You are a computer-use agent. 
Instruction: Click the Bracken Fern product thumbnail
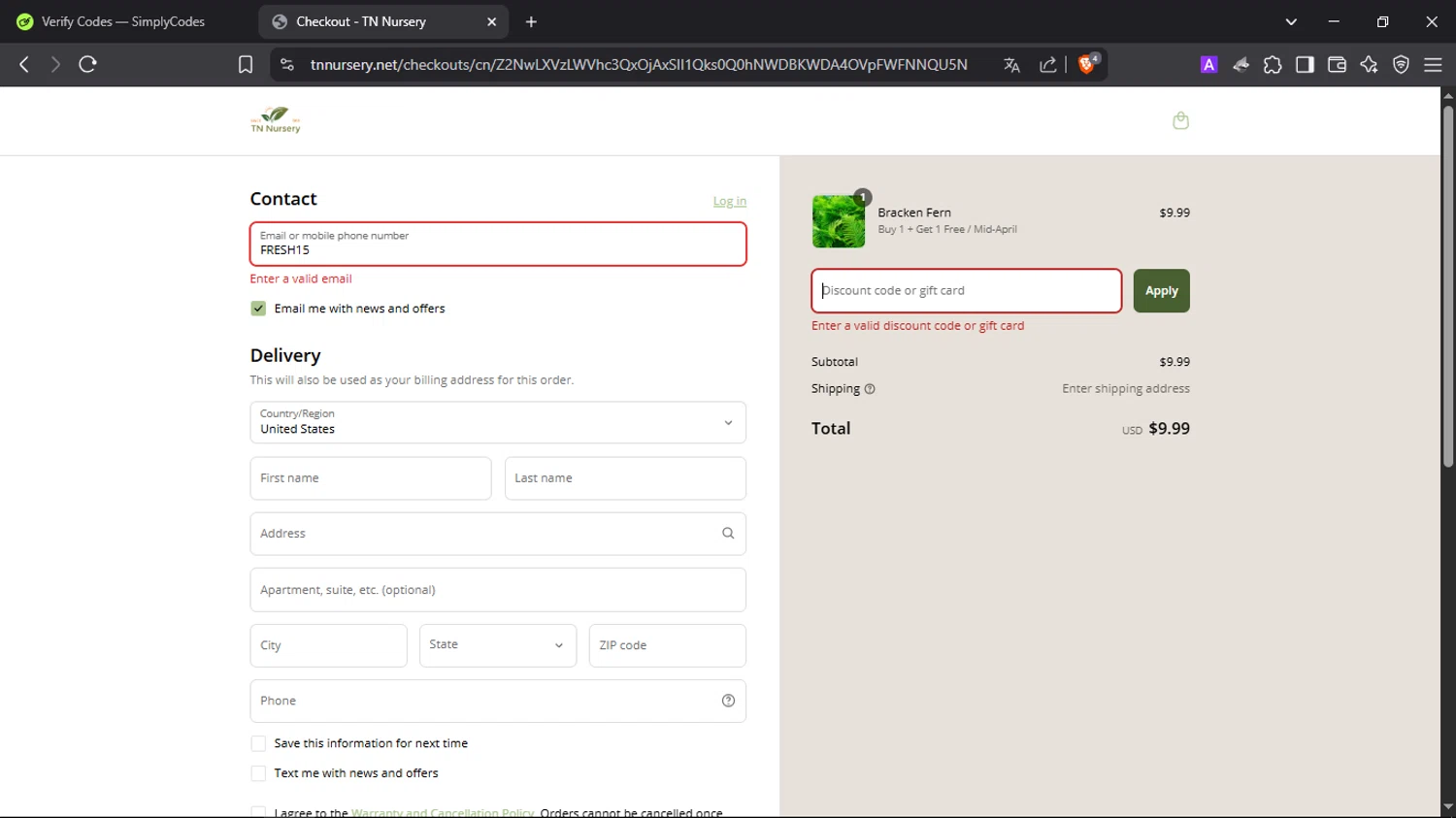click(839, 221)
